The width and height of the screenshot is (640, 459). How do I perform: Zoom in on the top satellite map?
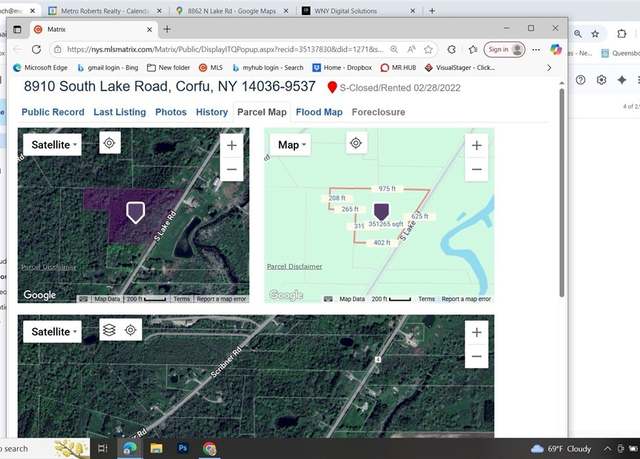[x=231, y=145]
